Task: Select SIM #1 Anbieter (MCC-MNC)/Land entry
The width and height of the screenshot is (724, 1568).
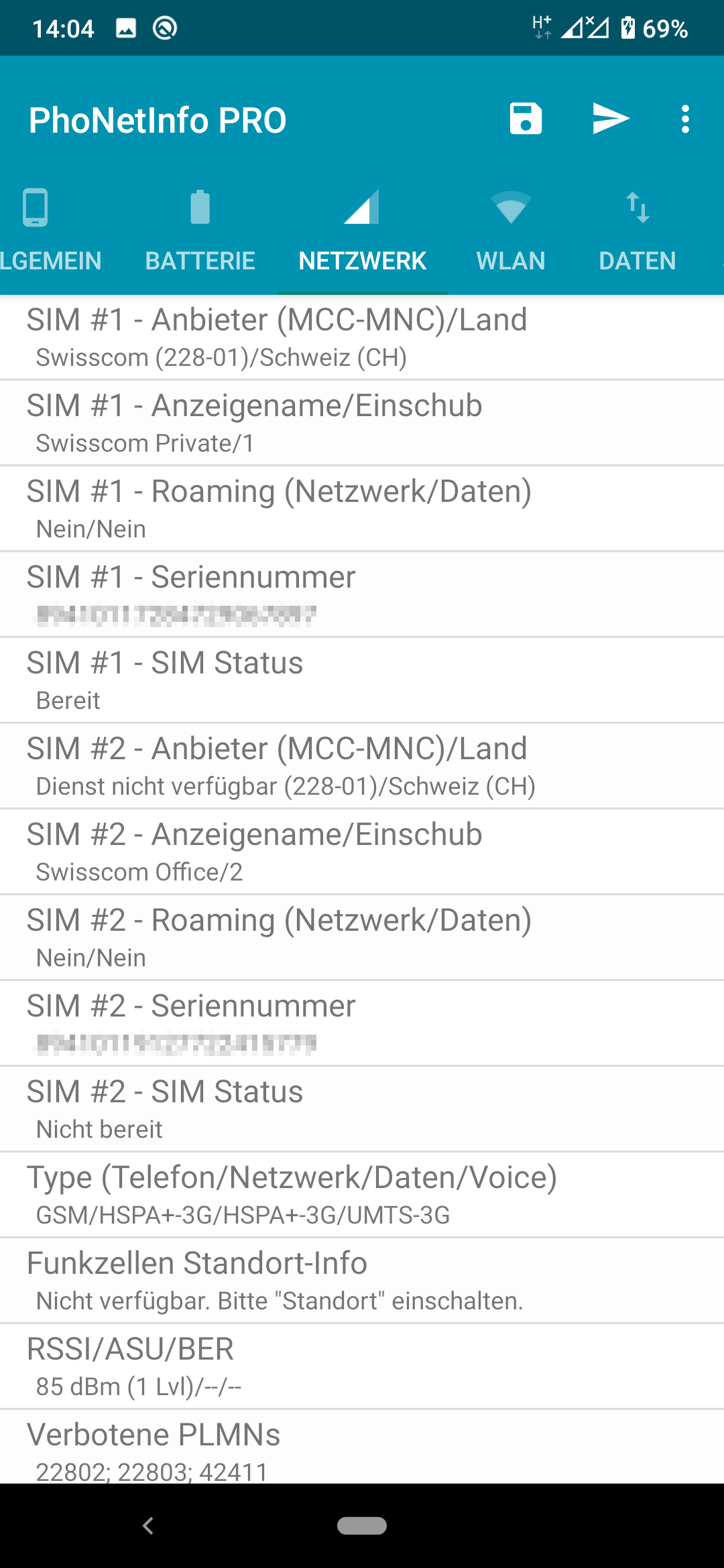Action: click(362, 338)
